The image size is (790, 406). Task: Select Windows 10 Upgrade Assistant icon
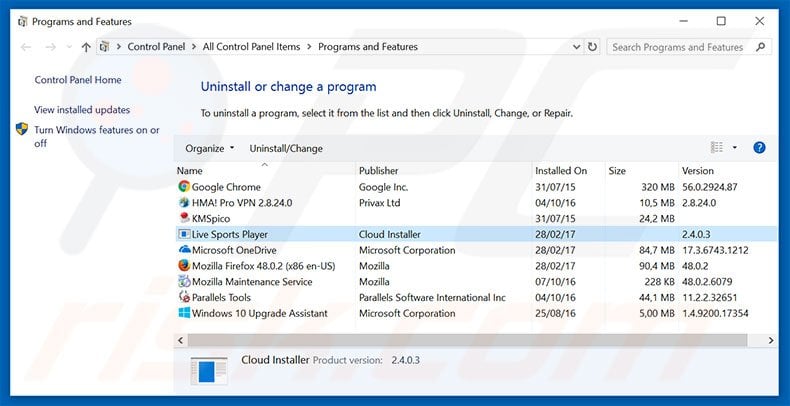184,313
